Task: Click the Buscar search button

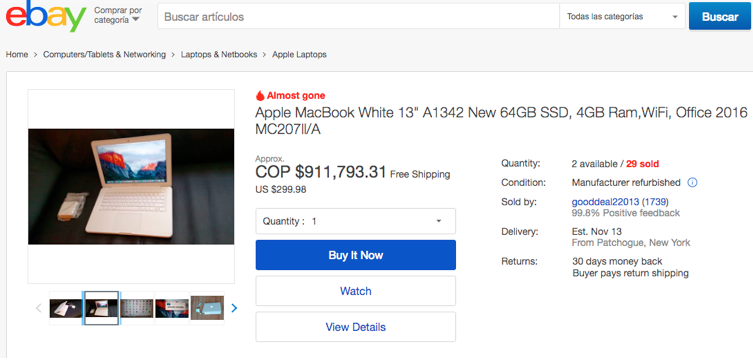Action: pyautogui.click(x=720, y=16)
